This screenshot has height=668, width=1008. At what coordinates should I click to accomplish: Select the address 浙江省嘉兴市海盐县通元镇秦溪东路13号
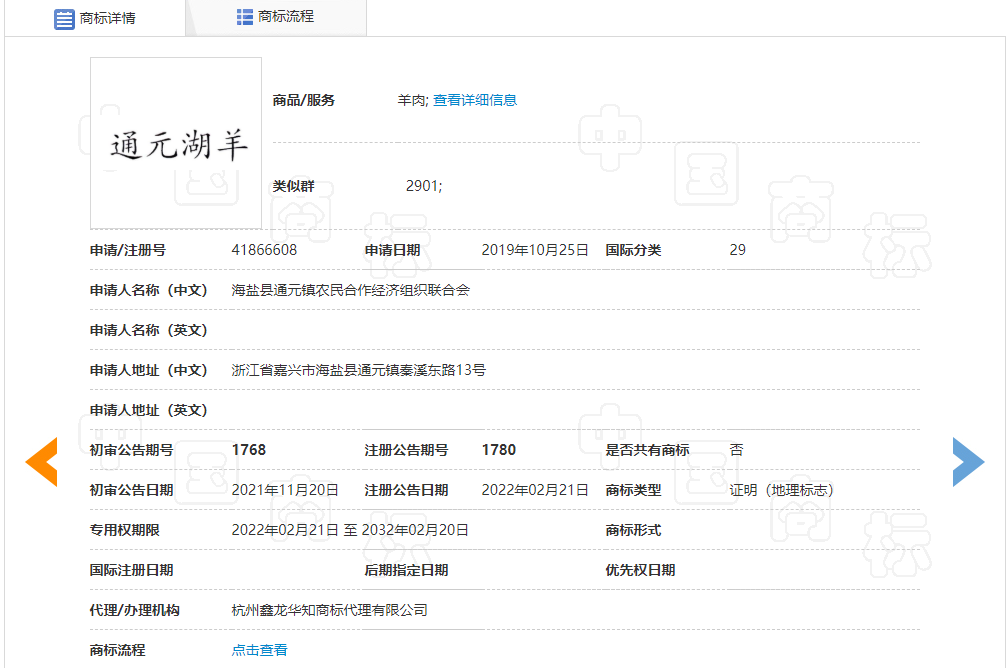coord(359,370)
